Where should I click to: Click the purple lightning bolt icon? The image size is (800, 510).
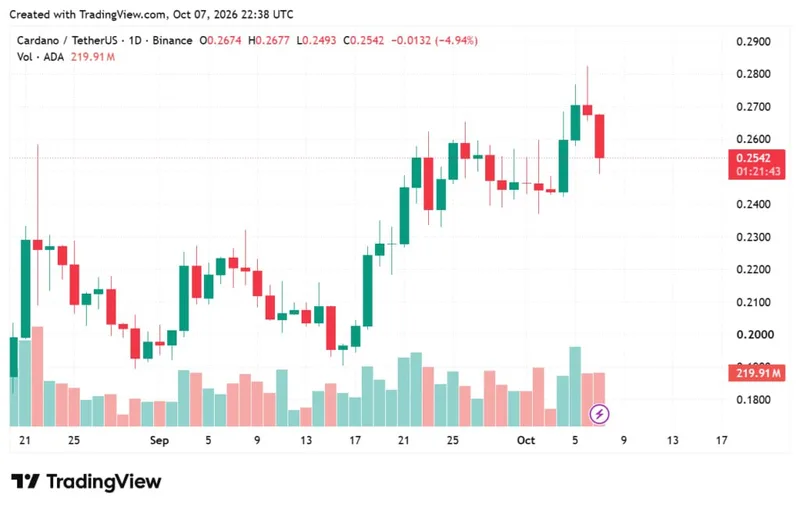(x=599, y=414)
